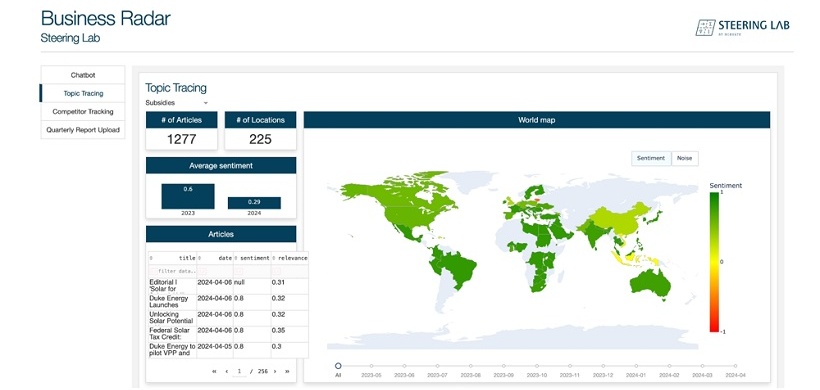Click the Business Radar title
Viewport: 820px width, 390px height.
pyautogui.click(x=106, y=18)
